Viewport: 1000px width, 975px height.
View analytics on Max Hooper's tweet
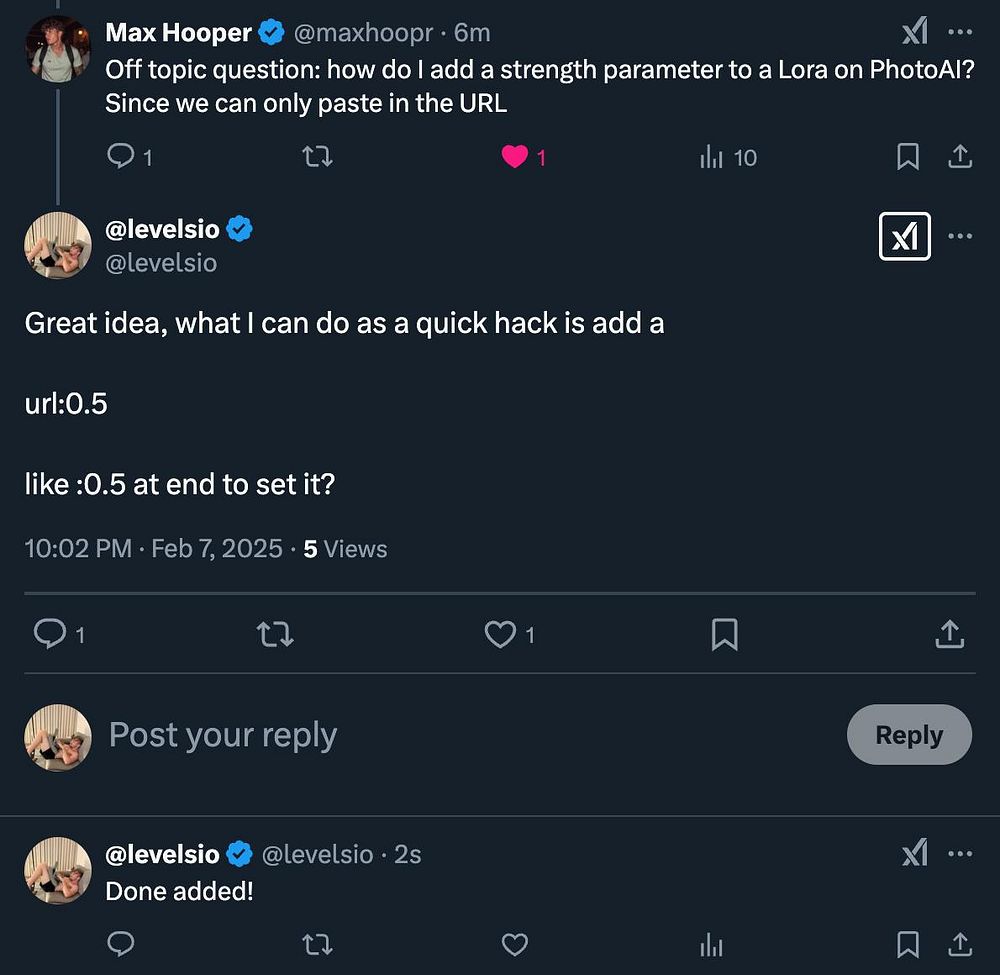[712, 157]
